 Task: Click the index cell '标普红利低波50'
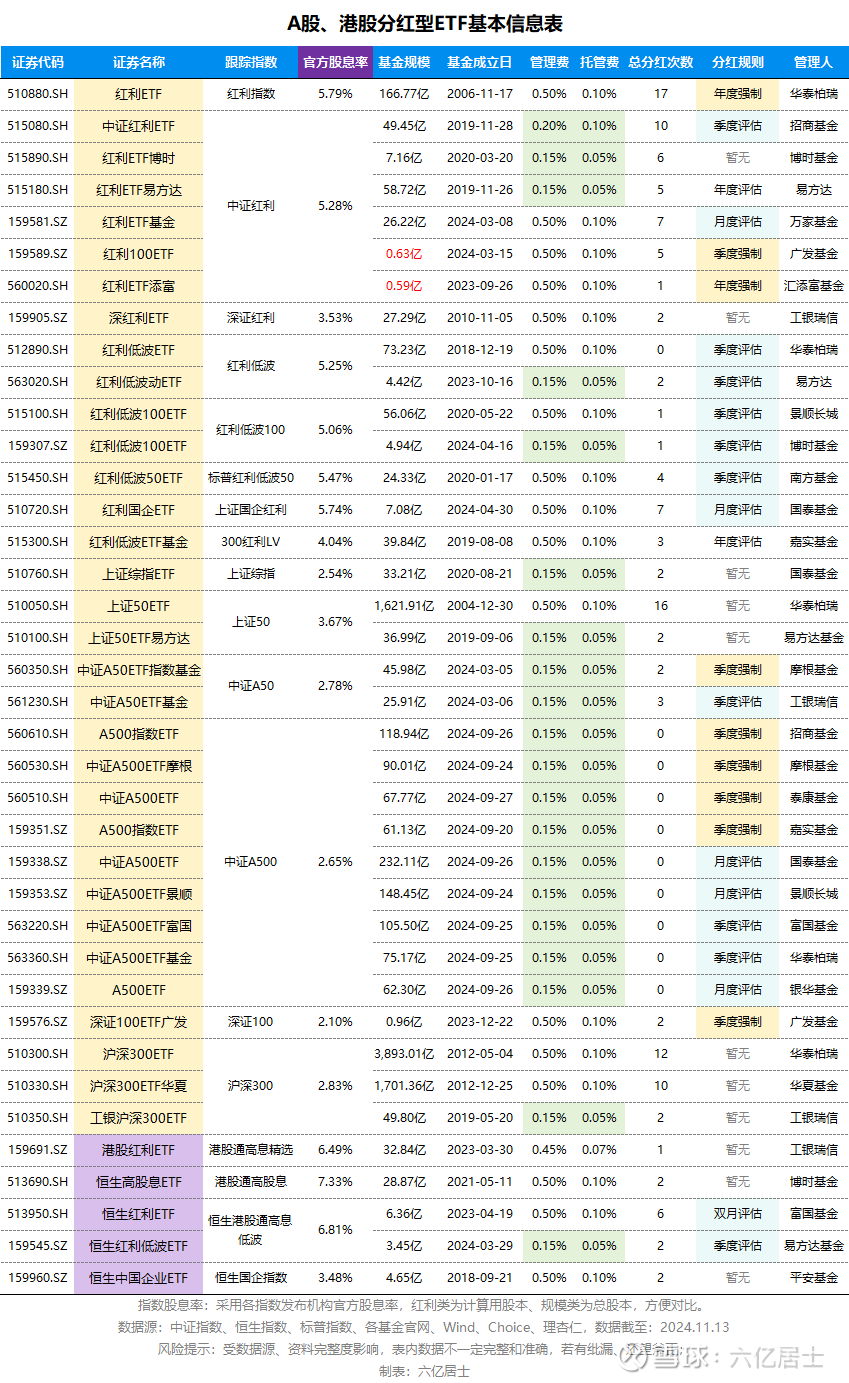point(251,478)
